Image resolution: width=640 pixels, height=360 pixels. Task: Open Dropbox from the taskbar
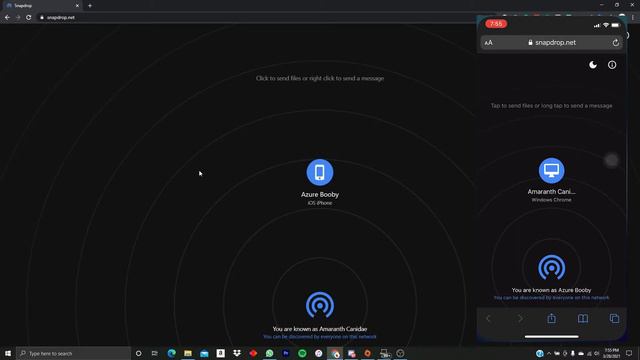237,353
